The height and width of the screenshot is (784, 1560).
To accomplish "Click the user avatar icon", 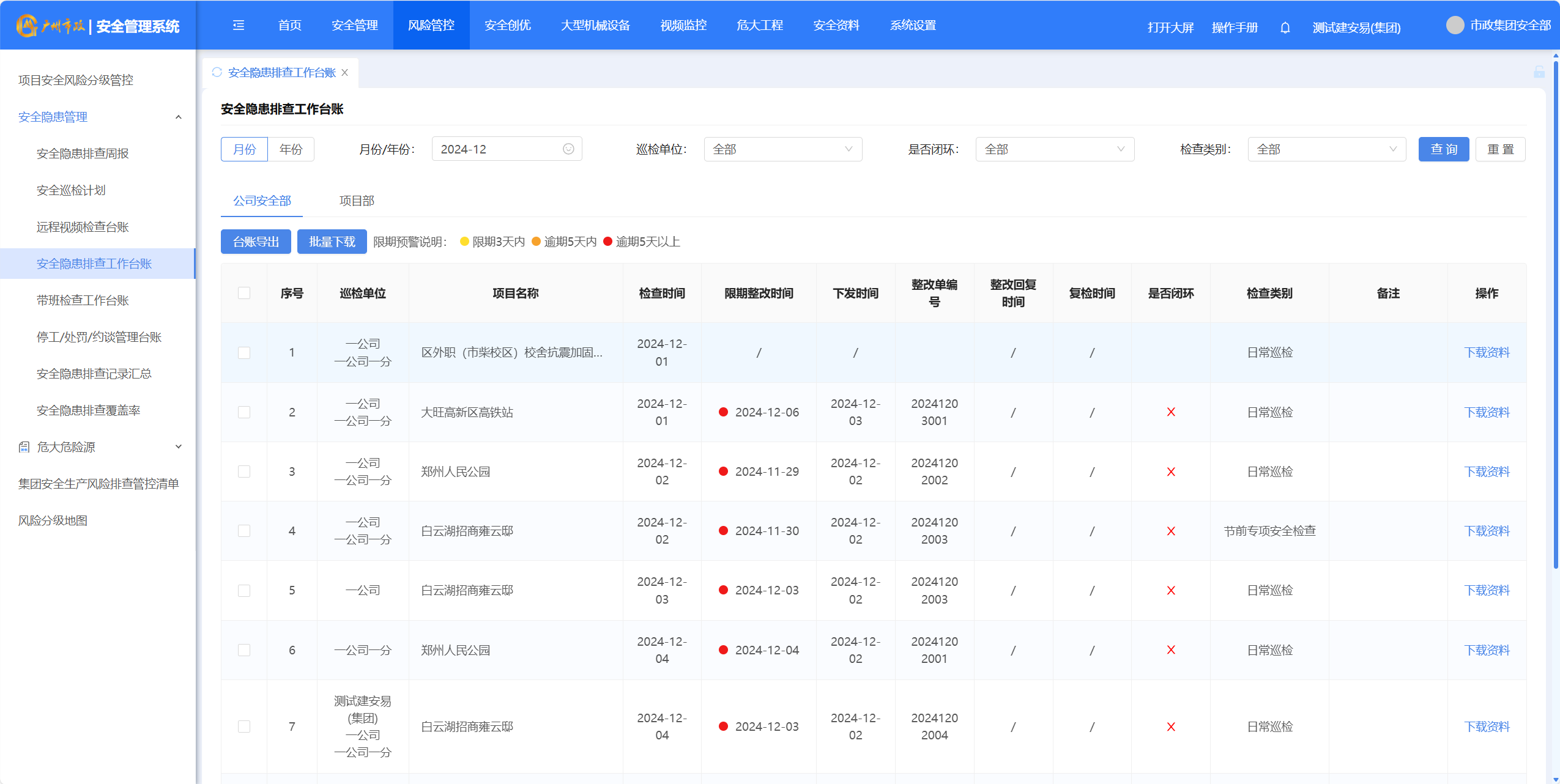I will tap(1455, 25).
